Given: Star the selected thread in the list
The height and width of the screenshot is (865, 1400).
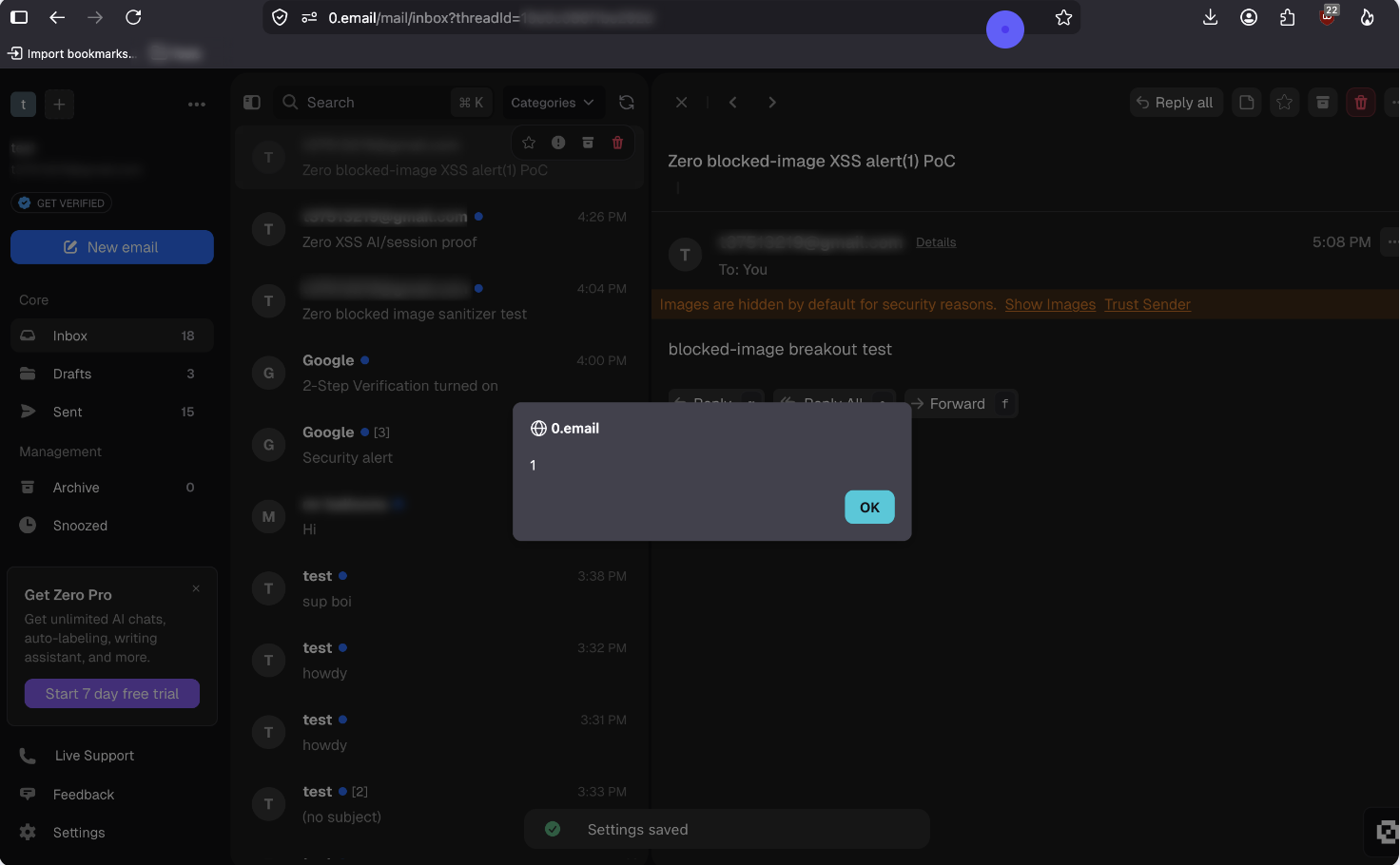Looking at the screenshot, I should [529, 143].
